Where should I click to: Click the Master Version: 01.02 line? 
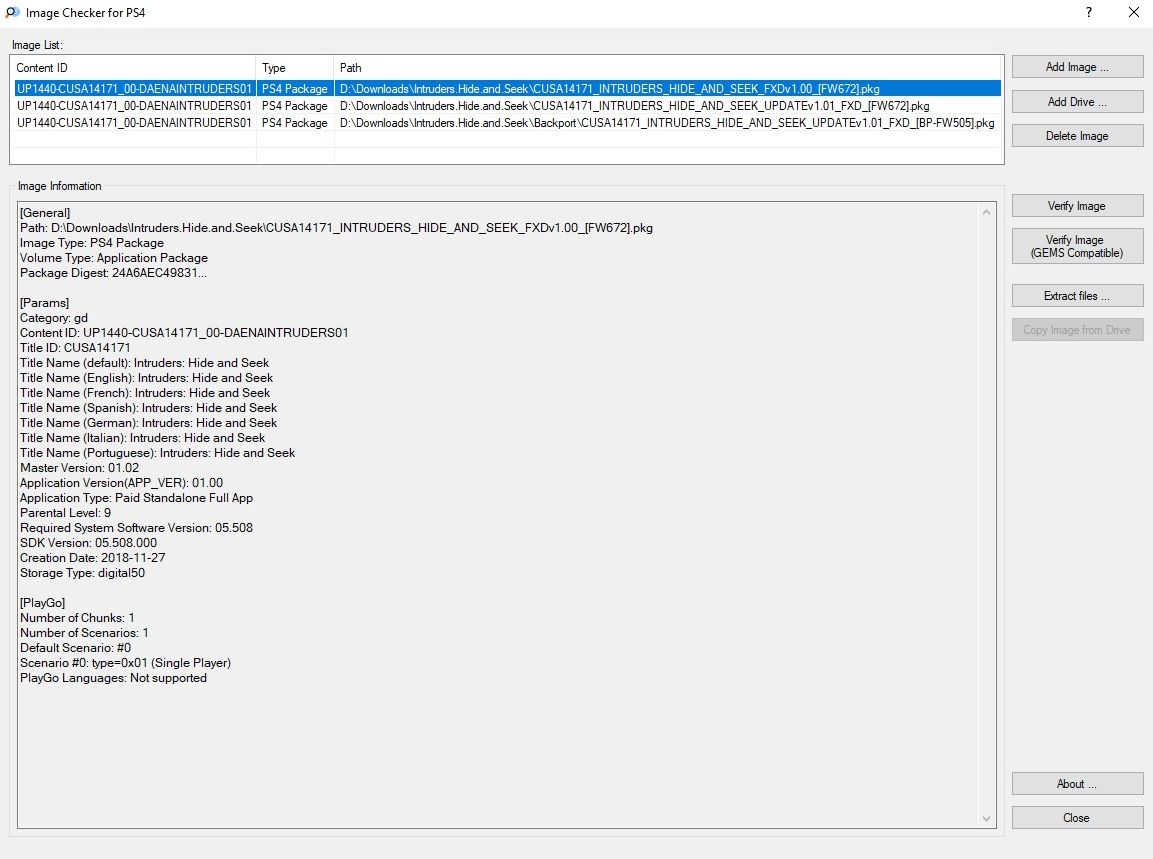[x=79, y=468]
